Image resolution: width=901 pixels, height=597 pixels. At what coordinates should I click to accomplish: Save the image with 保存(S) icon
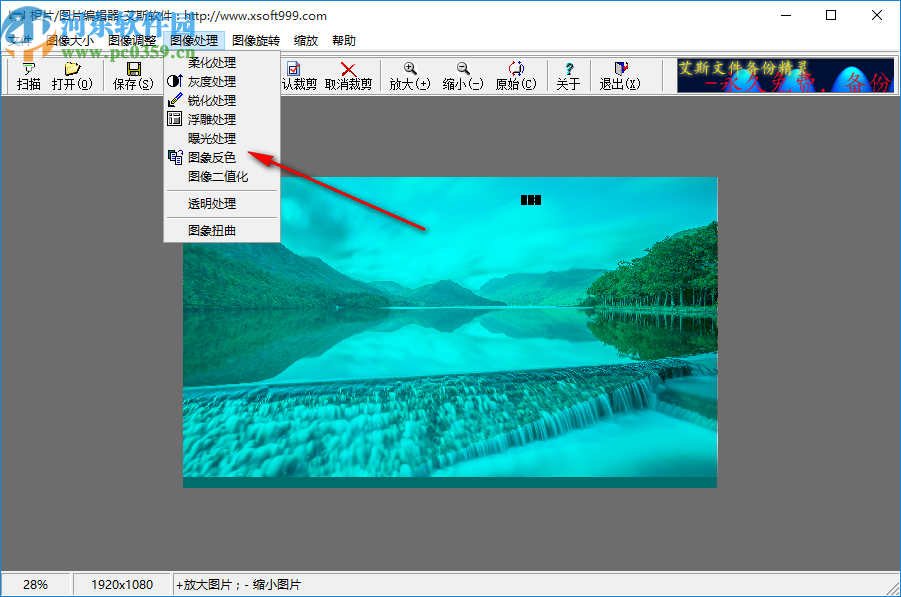[133, 76]
